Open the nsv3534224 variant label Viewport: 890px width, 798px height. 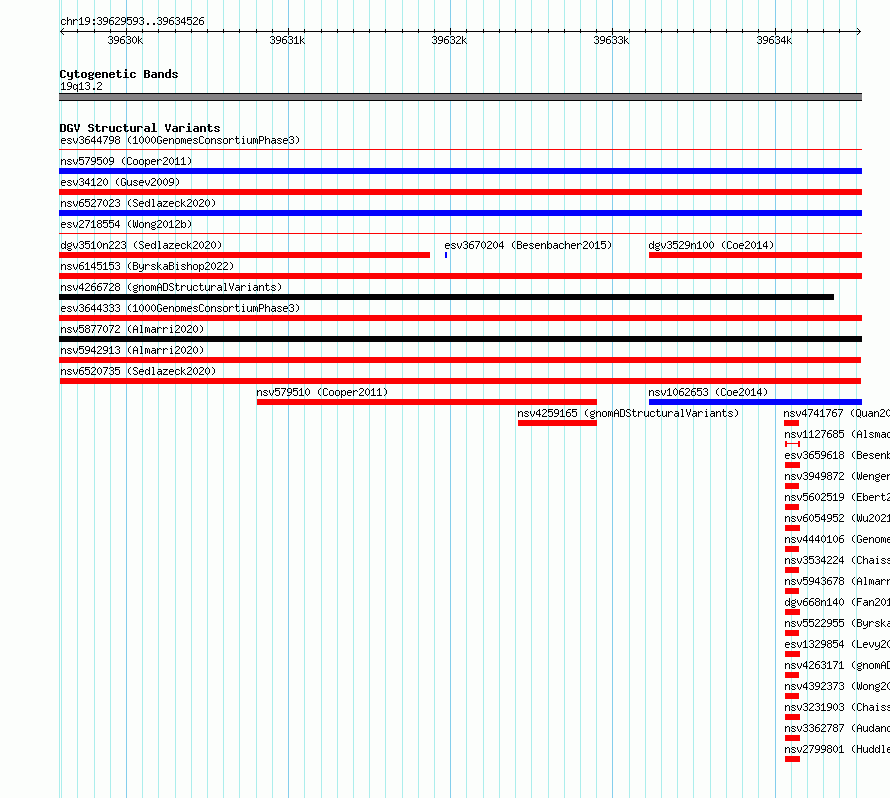click(x=837, y=560)
